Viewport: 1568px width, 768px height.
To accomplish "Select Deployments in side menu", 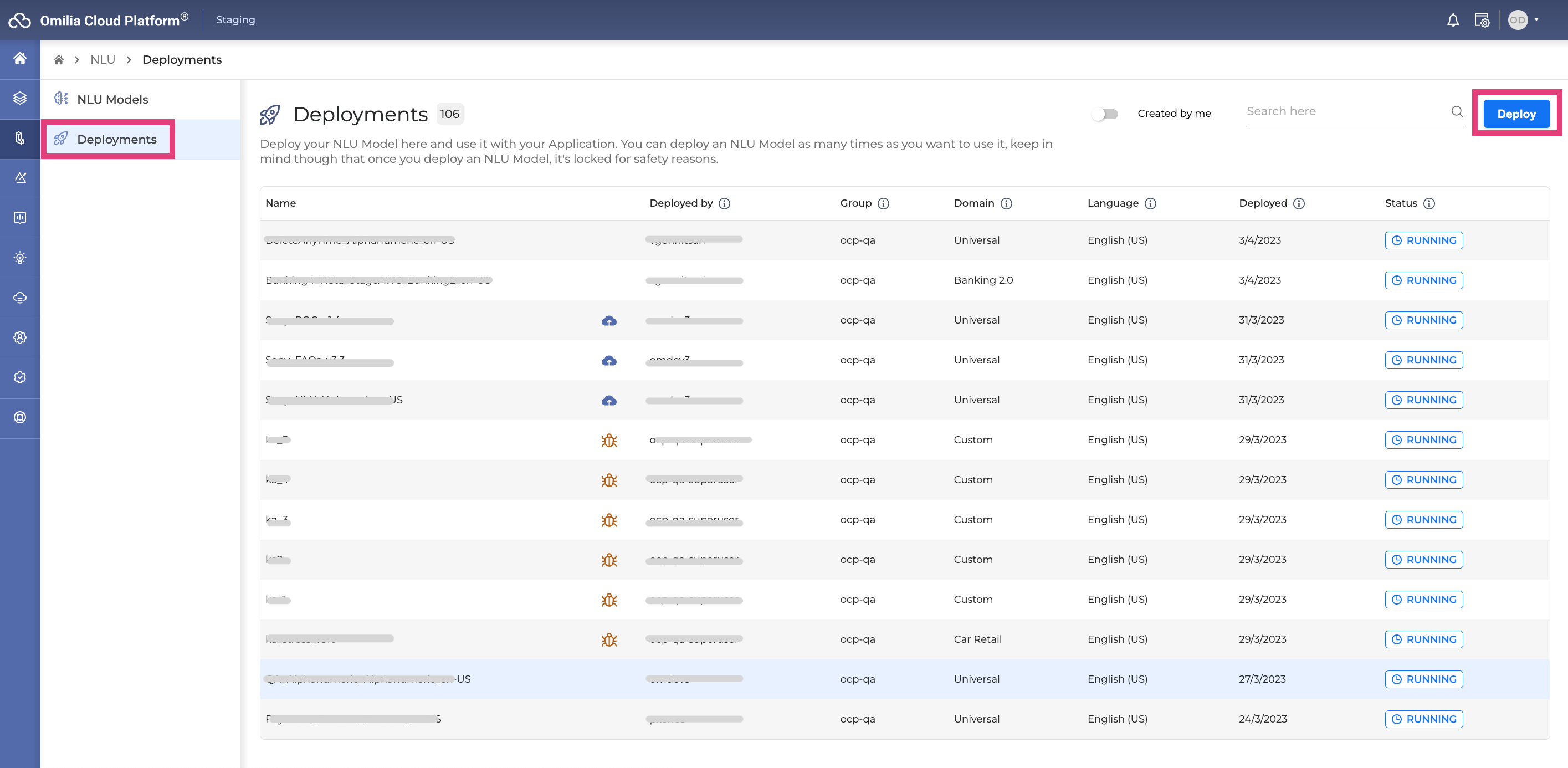I will (x=116, y=140).
